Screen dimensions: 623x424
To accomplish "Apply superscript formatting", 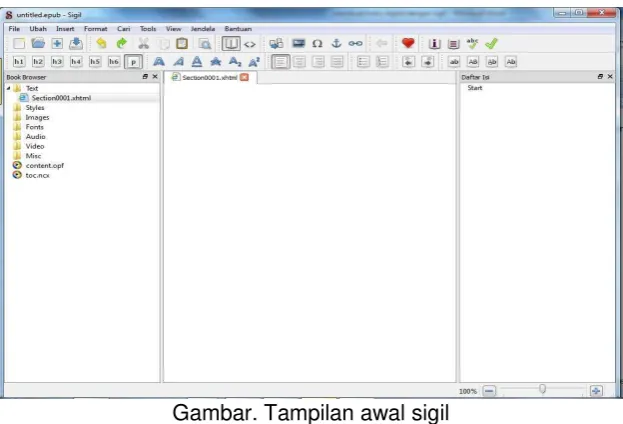I will coord(254,62).
